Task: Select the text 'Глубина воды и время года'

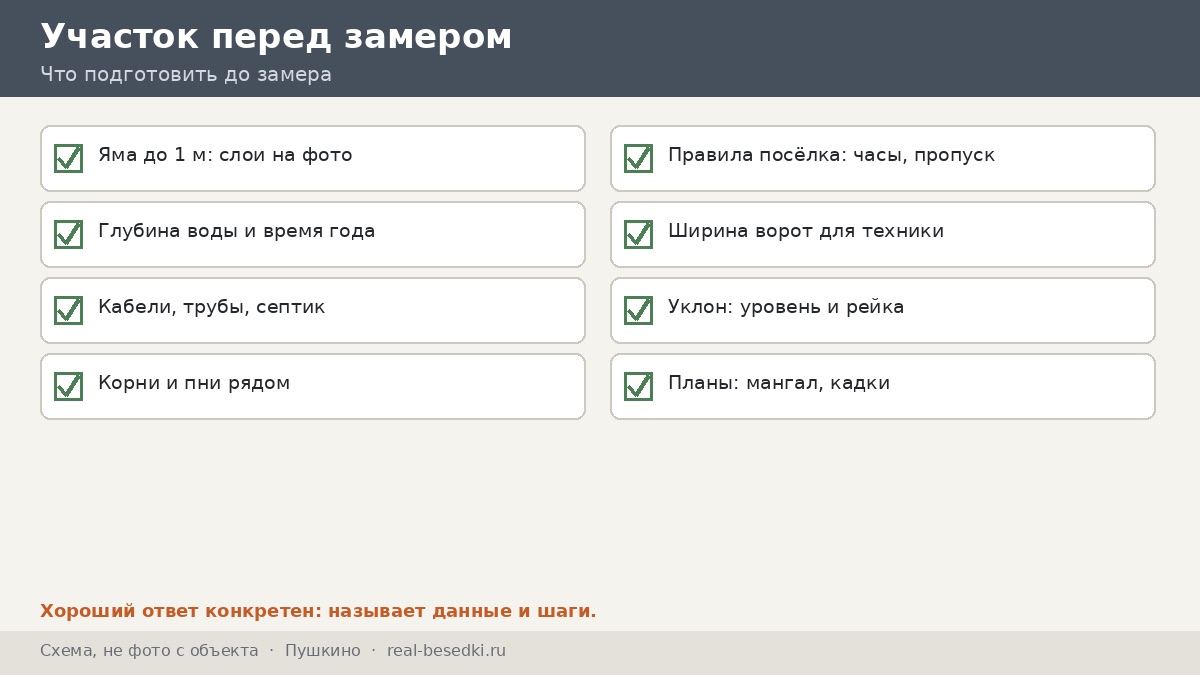Action: pyautogui.click(x=237, y=231)
